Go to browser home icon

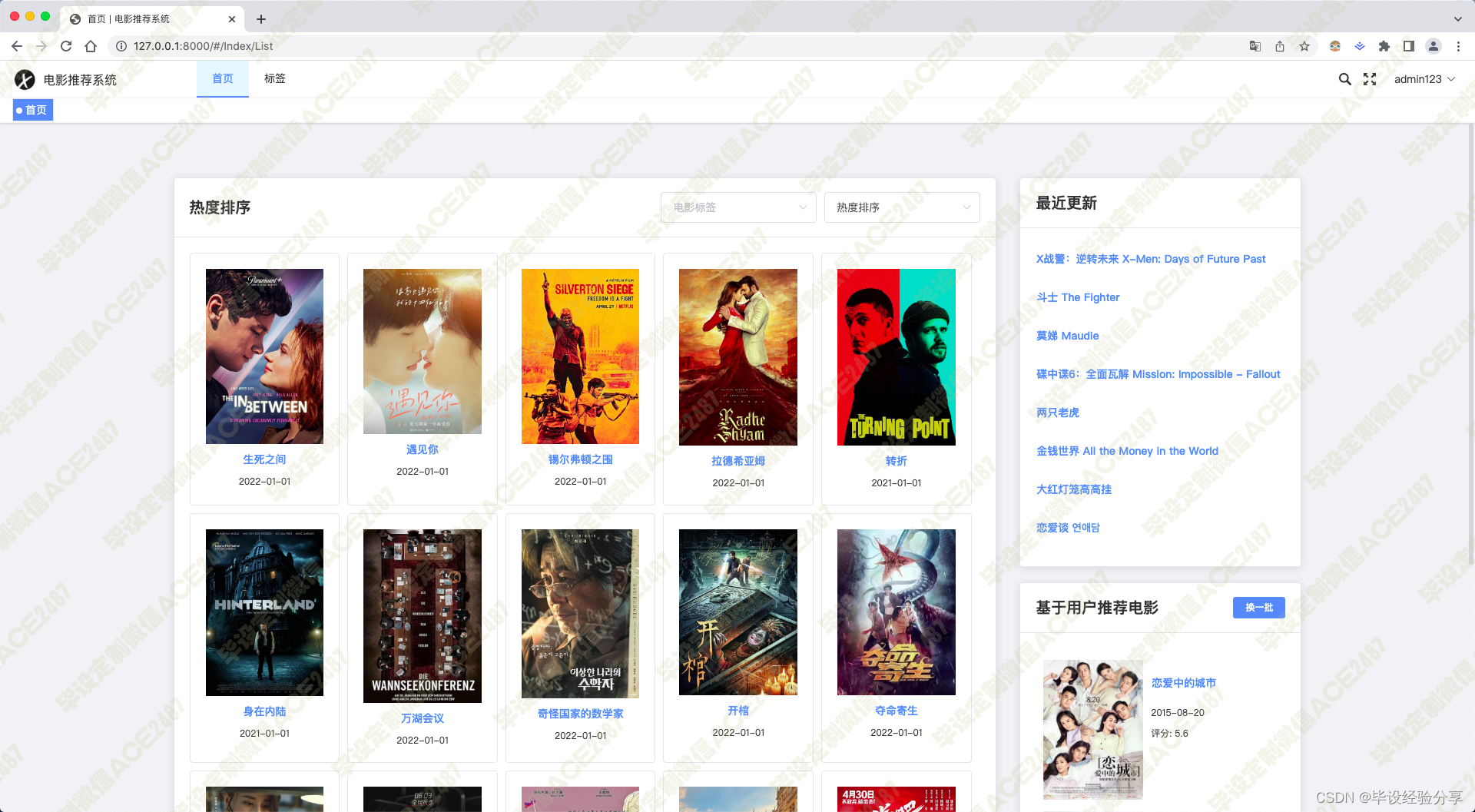coord(91,46)
